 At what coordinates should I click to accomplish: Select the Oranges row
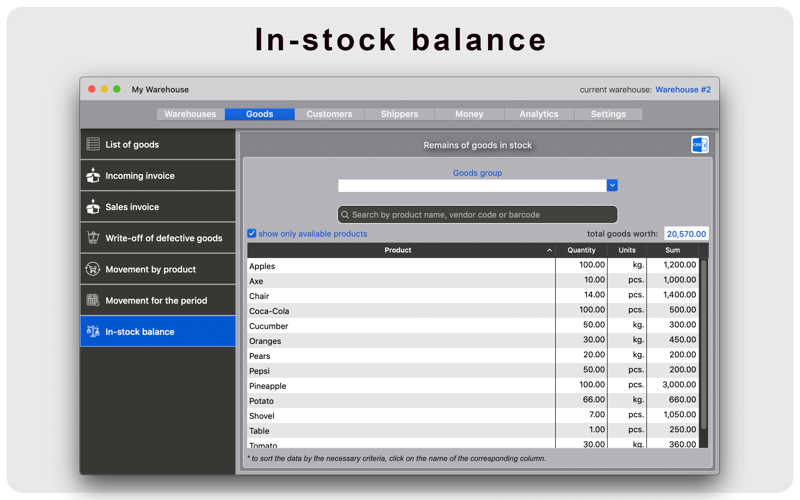coord(473,340)
